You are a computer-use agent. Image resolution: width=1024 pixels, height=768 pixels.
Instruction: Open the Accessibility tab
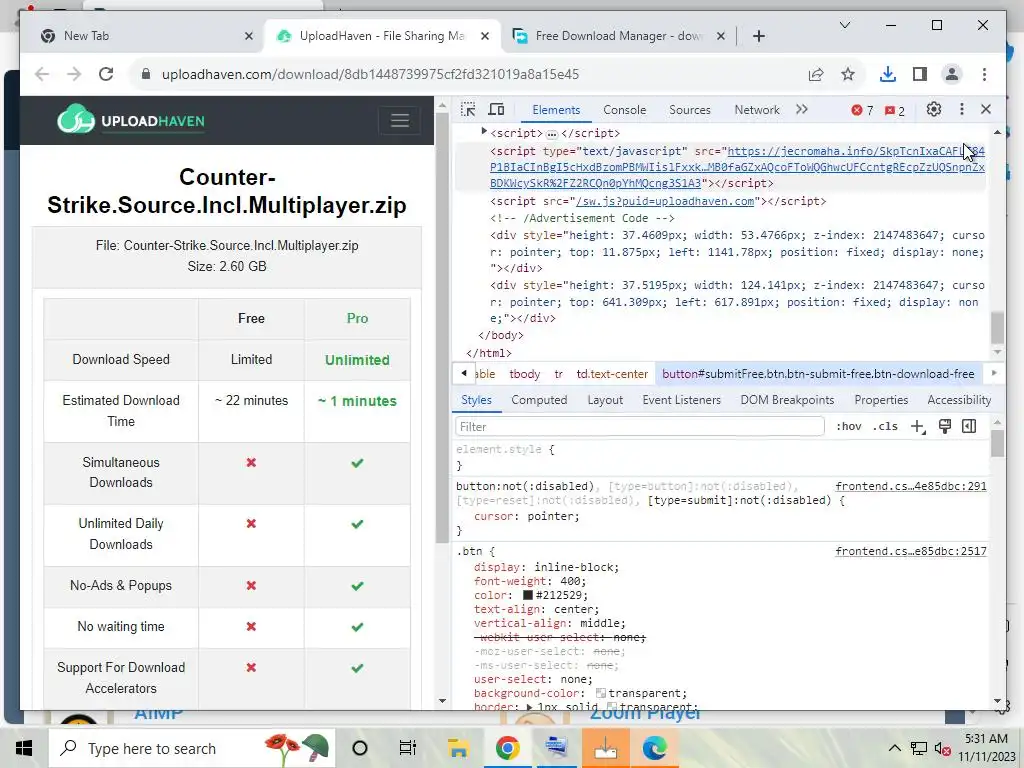959,400
